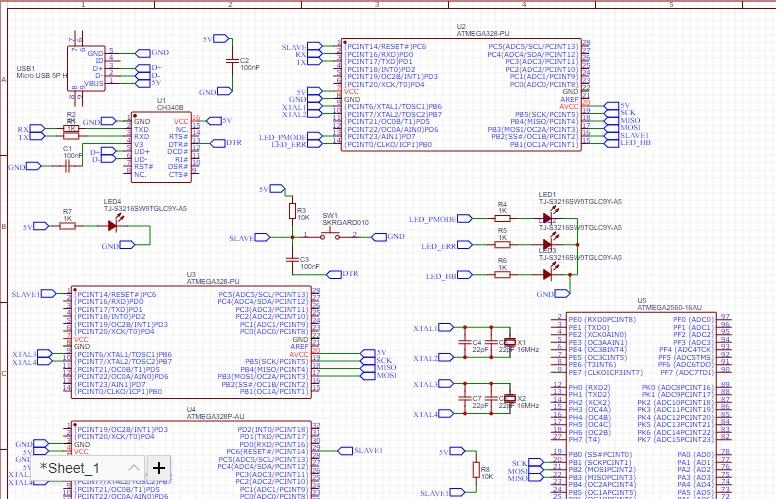Image resolution: width=776 pixels, height=499 pixels.
Task: Click the SLAVE1 net port right of U4
Action: click(x=345, y=450)
